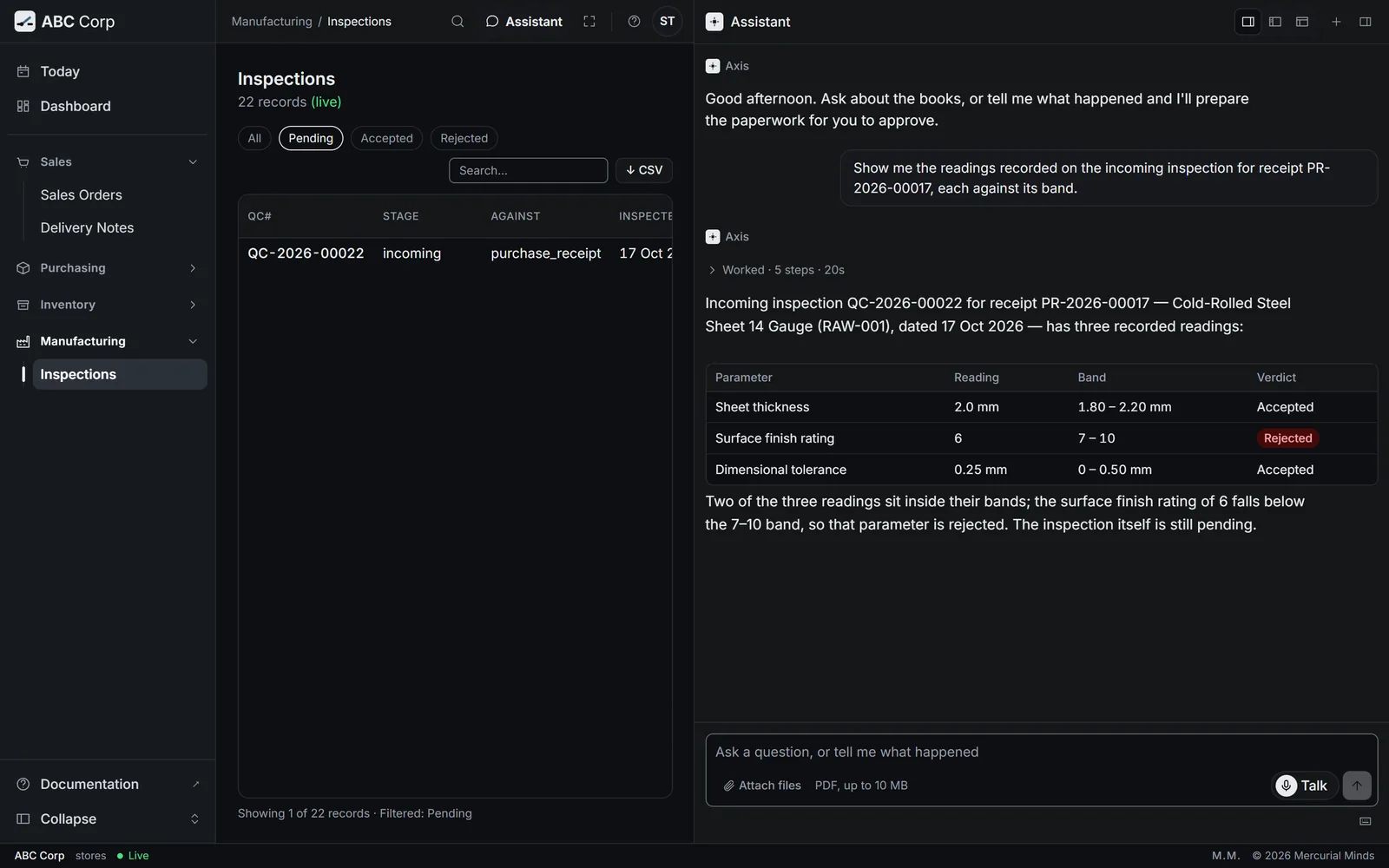This screenshot has height=868, width=1389.
Task: Select the top-bar panel layout icon
Action: (1301, 22)
